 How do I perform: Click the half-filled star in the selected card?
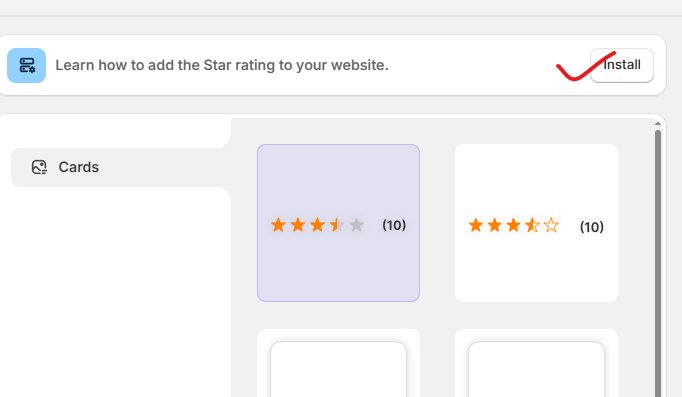[x=337, y=225]
